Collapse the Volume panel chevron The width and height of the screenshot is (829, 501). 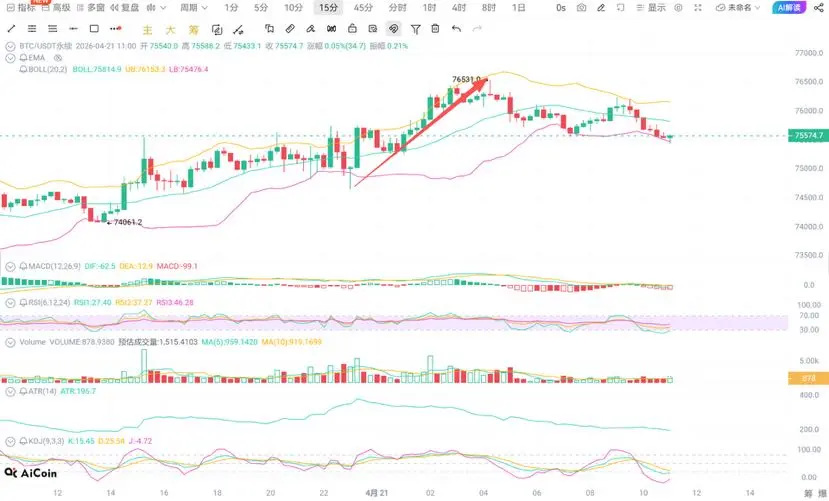tap(10, 342)
